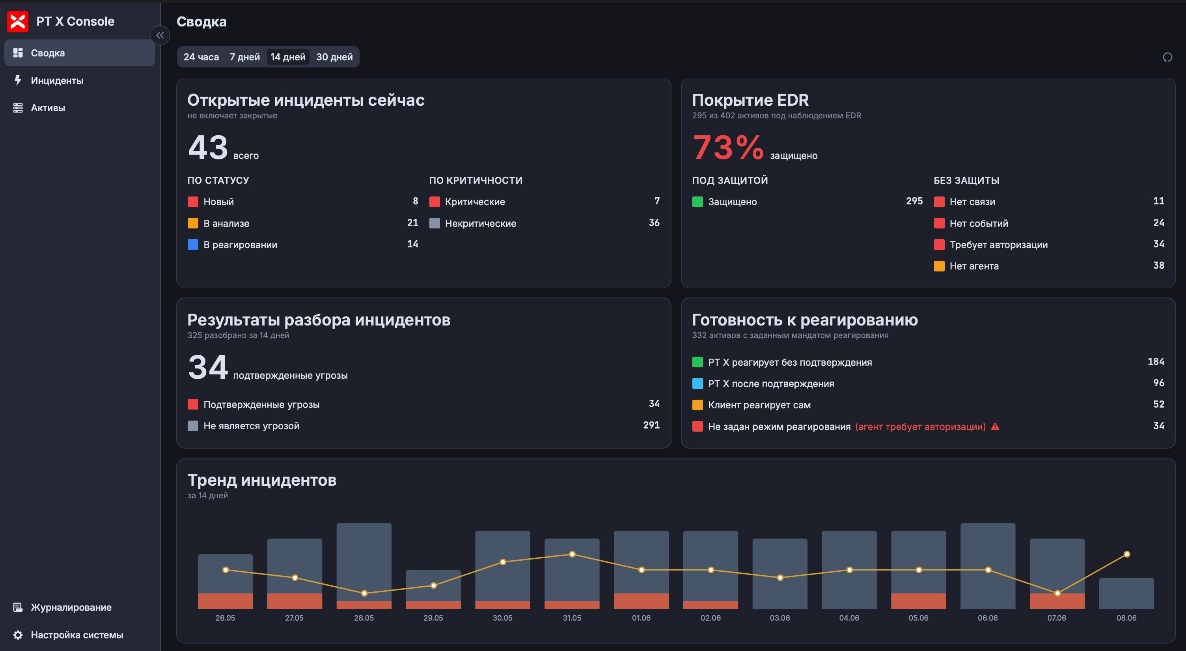Collapse the sidebar with the double-chevron button
The width and height of the screenshot is (1186, 651).
click(x=160, y=36)
